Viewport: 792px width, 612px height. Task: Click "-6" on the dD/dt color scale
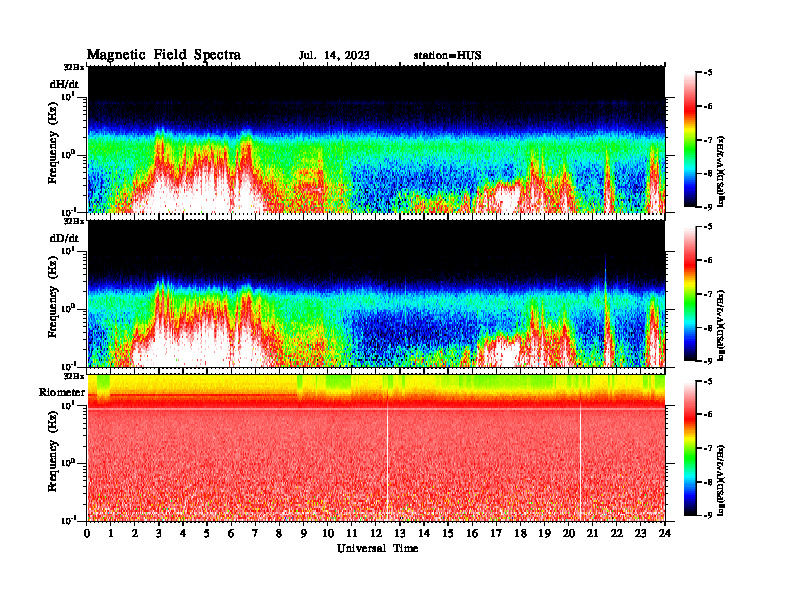[708, 261]
